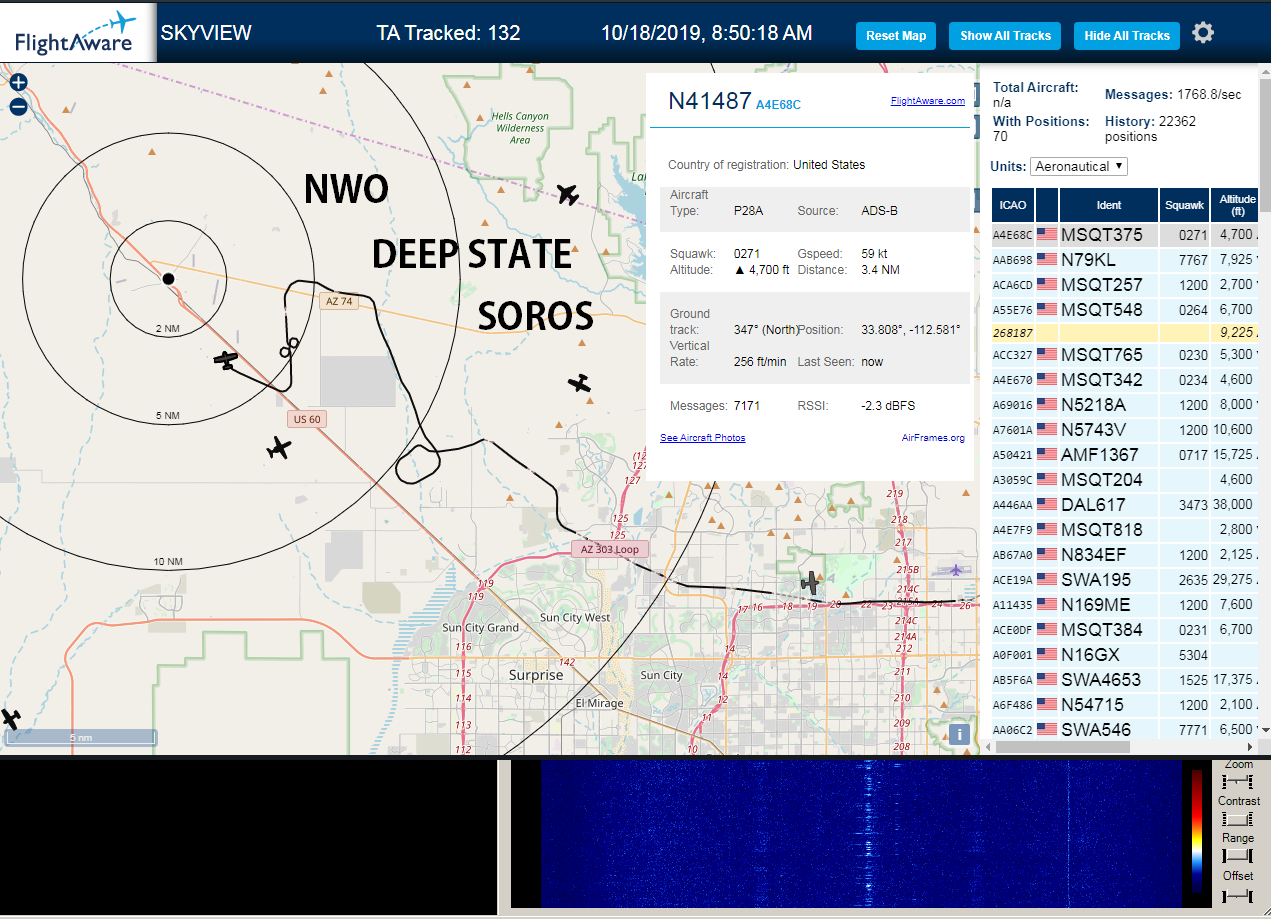Click the Show All Tracks button
This screenshot has height=919, width=1271.
point(1005,36)
